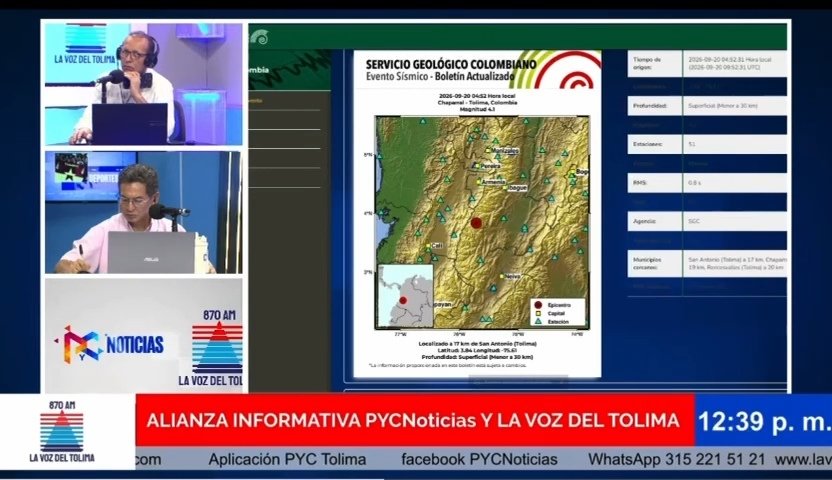Click 'Localizado a 17 km de San Antonio' caption
The image size is (832, 480).
coord(478,344)
